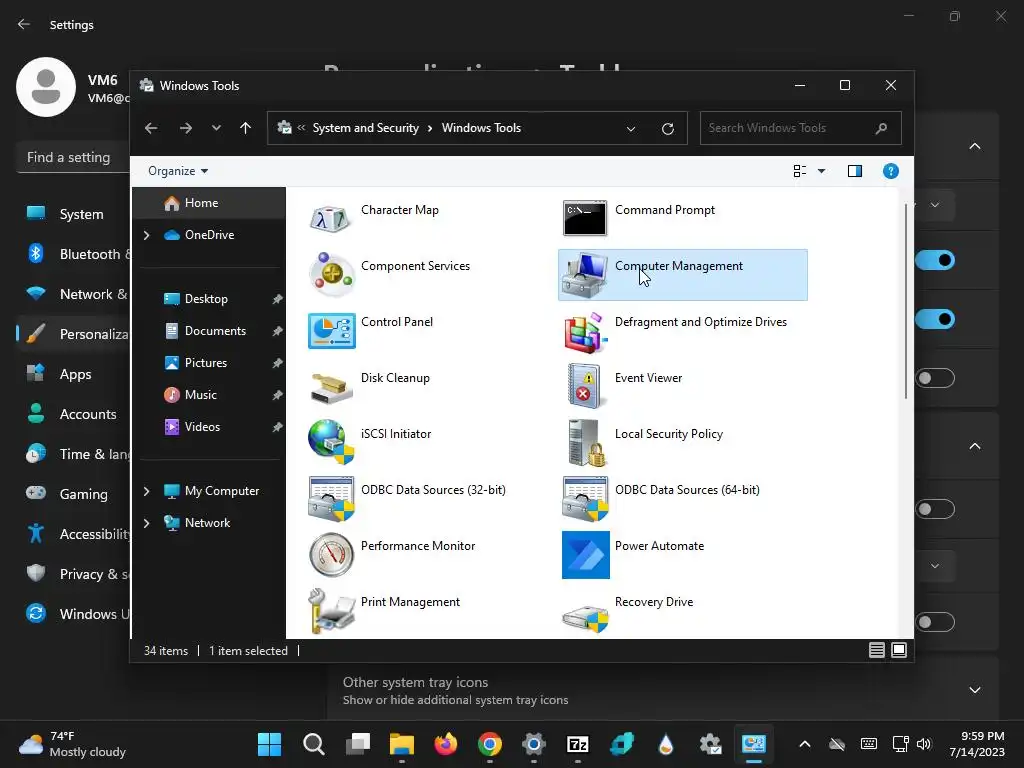Show hidden tray icons chevron
Screen dimensions: 1024x768
[x=805, y=744]
